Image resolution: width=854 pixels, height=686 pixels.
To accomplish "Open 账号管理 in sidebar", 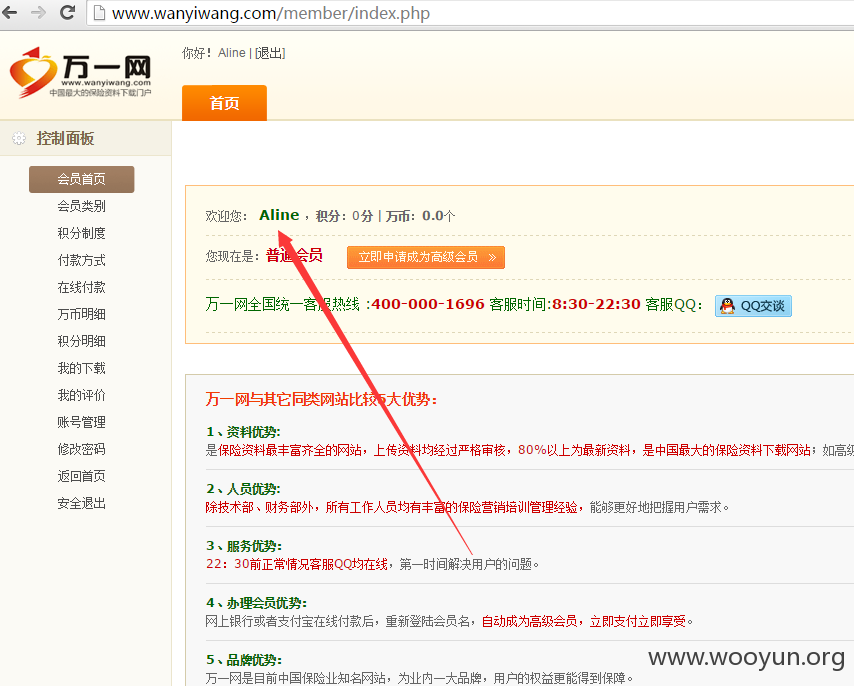I will point(82,422).
